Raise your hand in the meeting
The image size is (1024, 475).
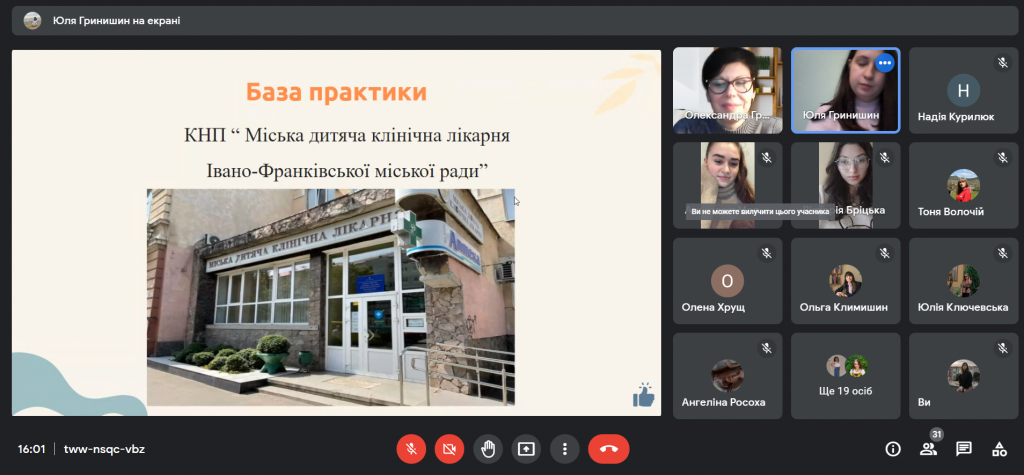[488, 449]
